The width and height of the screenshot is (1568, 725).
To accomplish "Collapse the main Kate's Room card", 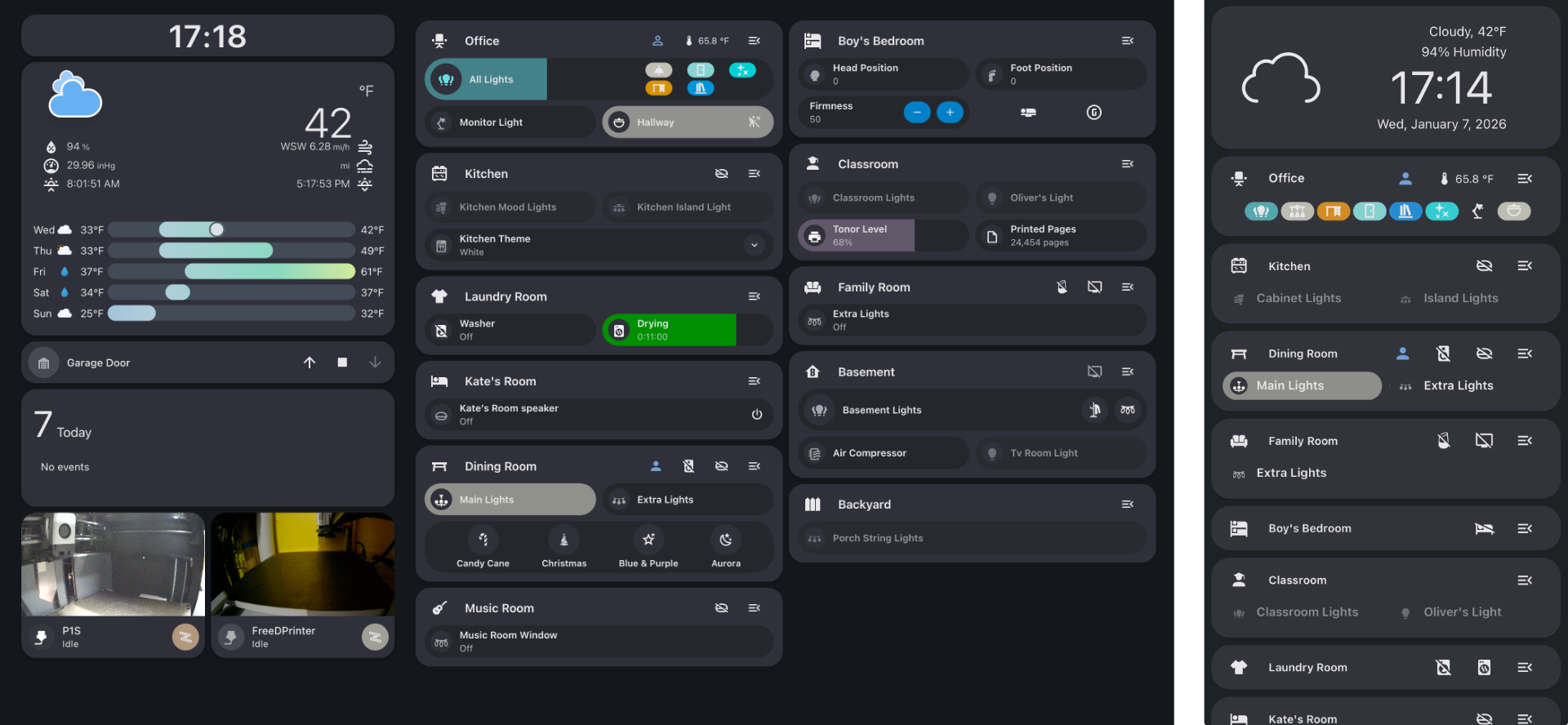I will [755, 381].
